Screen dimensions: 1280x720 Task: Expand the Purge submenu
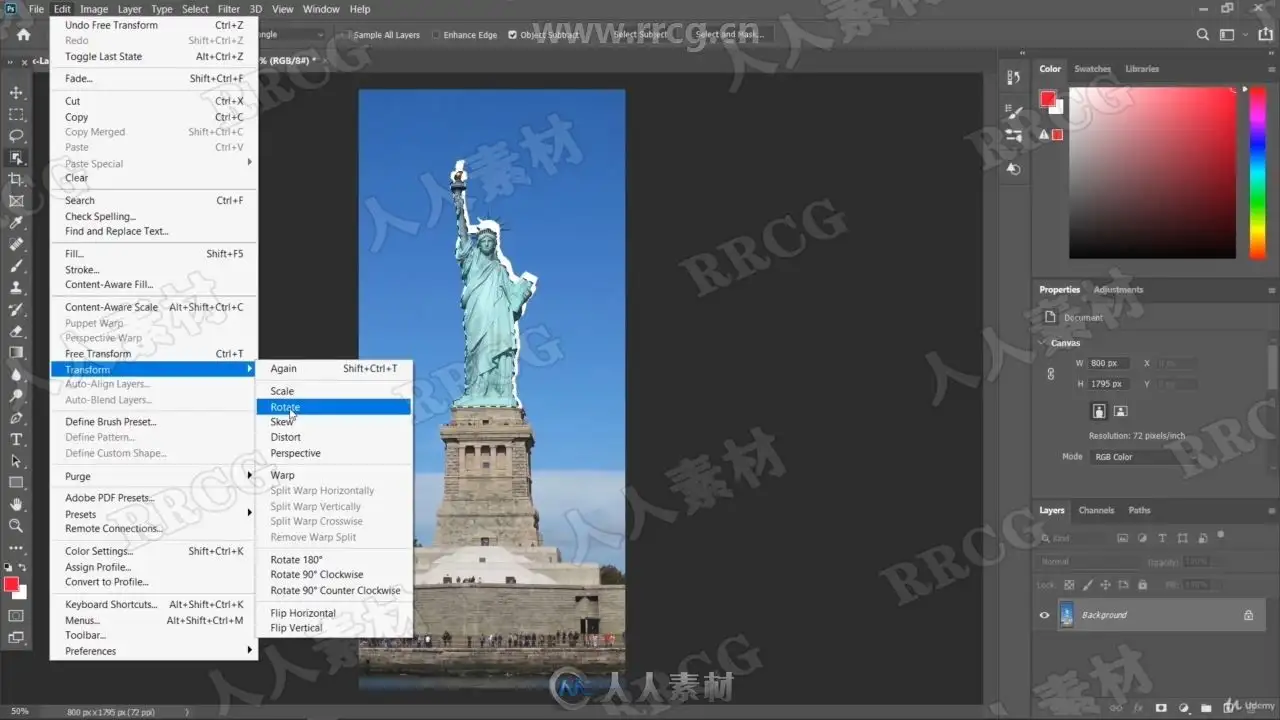(x=154, y=476)
